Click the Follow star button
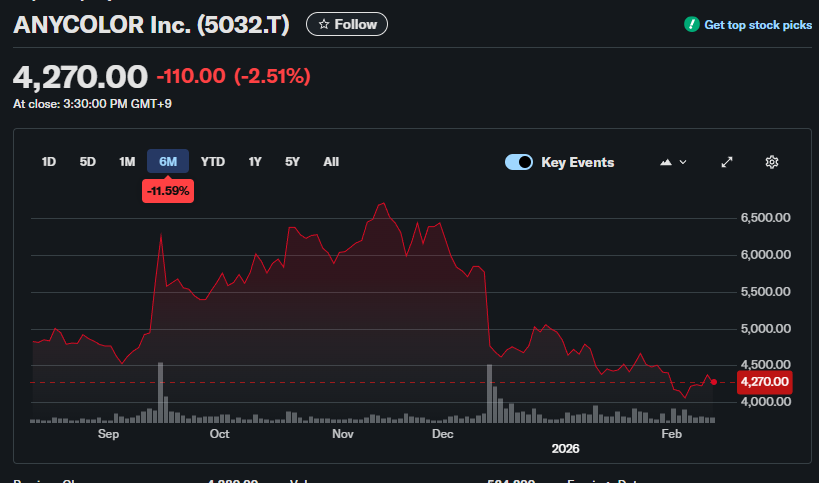Image resolution: width=819 pixels, height=483 pixels. pyautogui.click(x=347, y=25)
